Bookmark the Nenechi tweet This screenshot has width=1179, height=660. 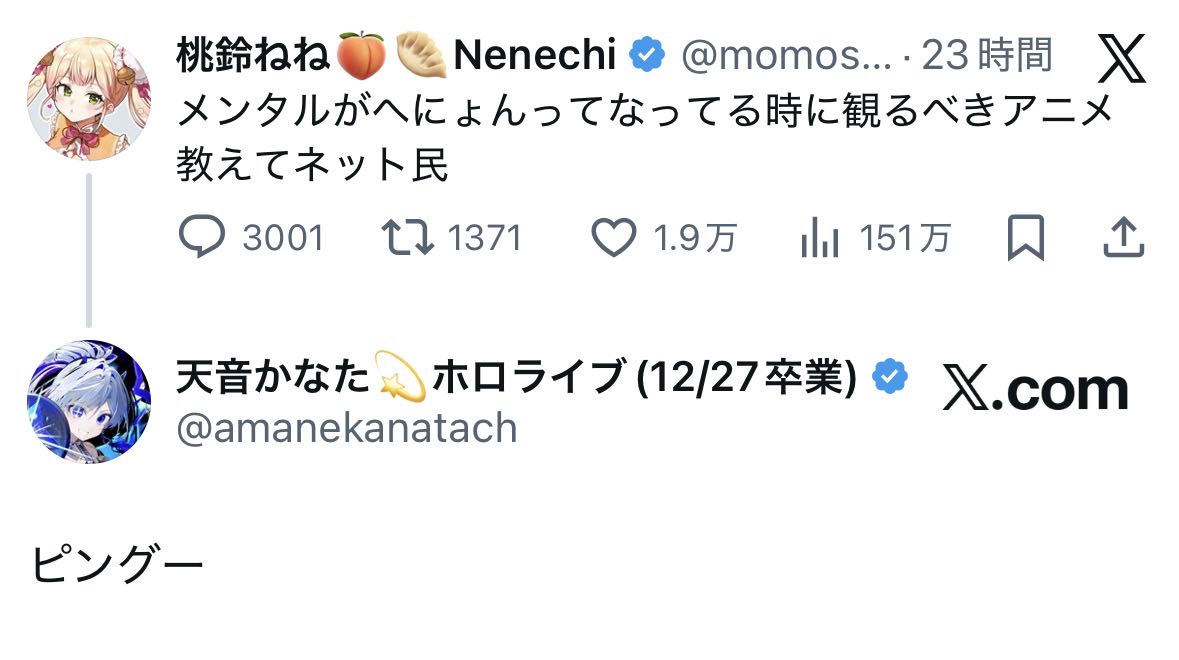(x=1025, y=238)
